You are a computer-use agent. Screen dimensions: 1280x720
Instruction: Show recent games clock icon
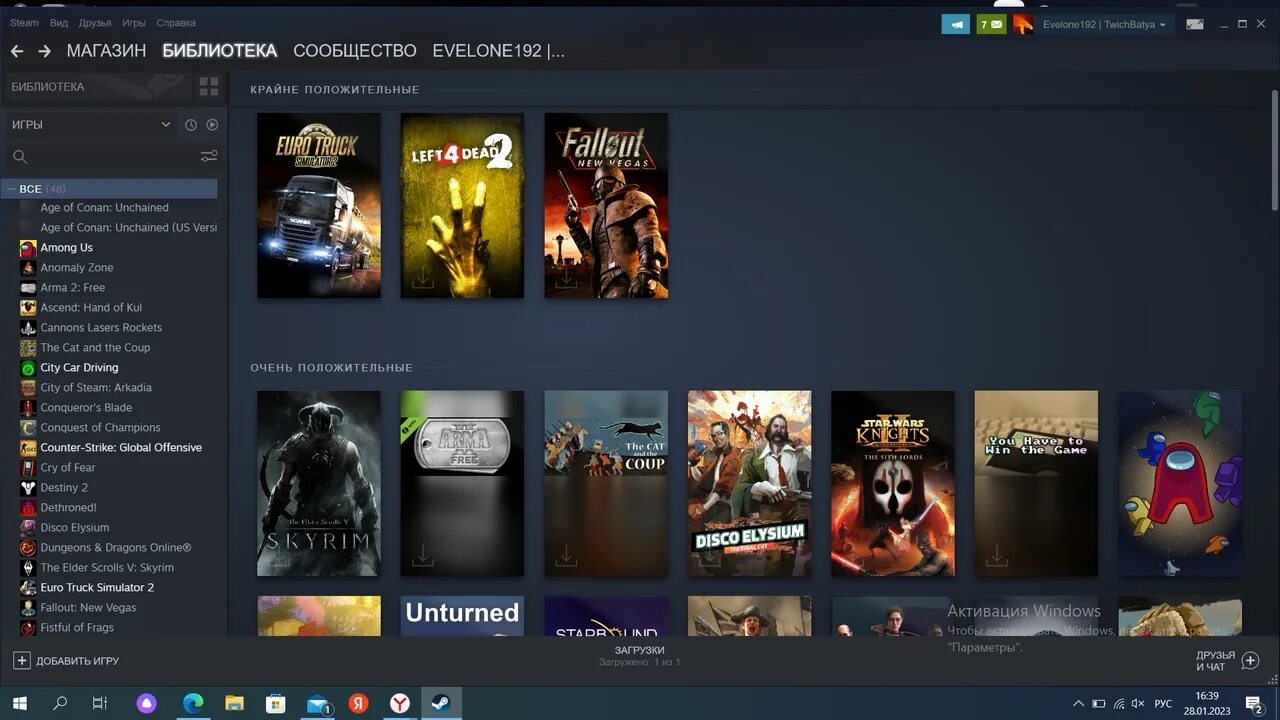pyautogui.click(x=191, y=125)
